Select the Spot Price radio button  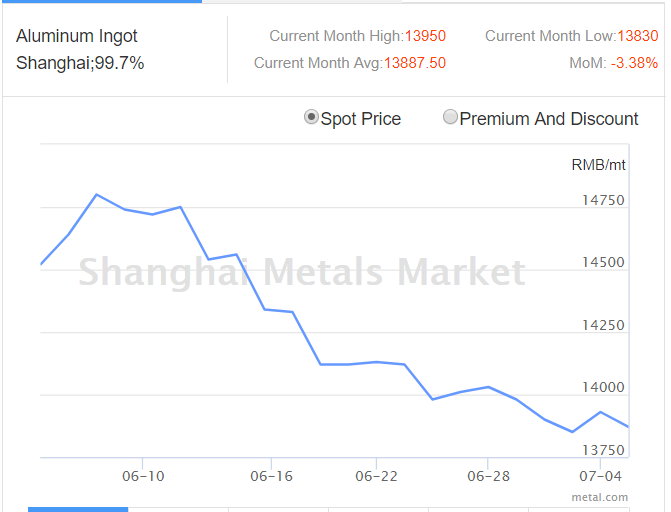click(311, 118)
